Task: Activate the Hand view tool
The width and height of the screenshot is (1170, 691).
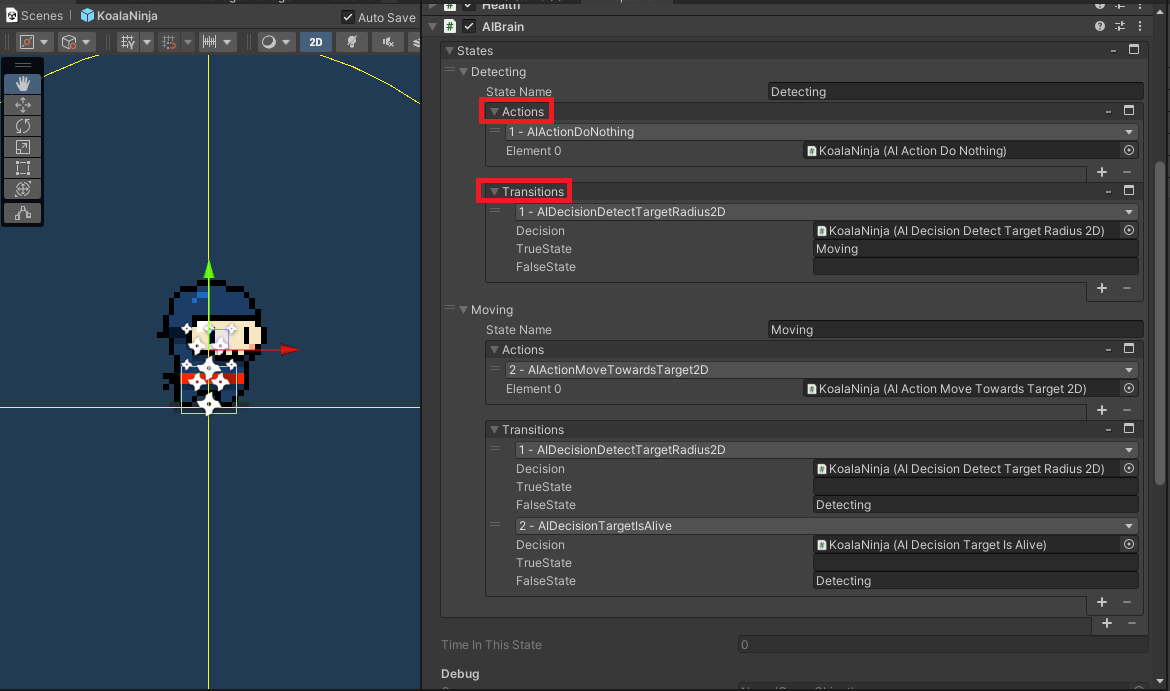Action: point(22,84)
